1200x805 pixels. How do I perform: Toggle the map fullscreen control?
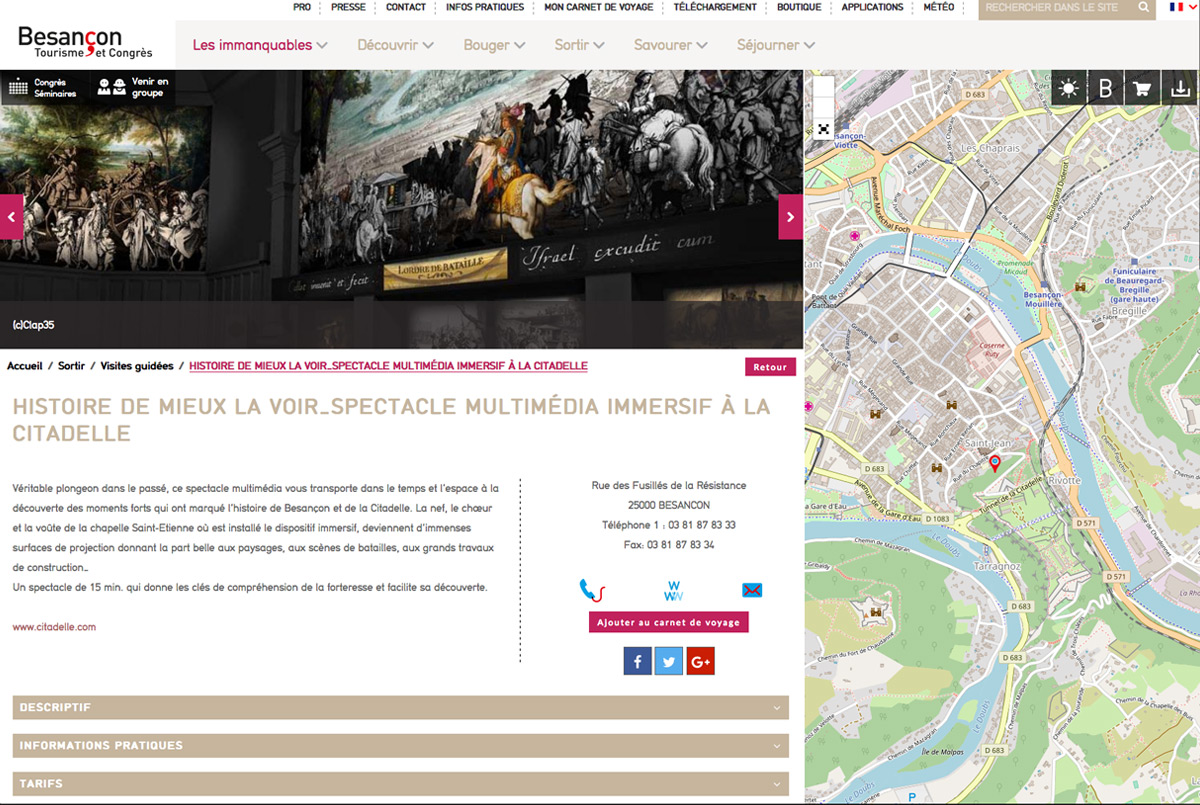point(823,128)
